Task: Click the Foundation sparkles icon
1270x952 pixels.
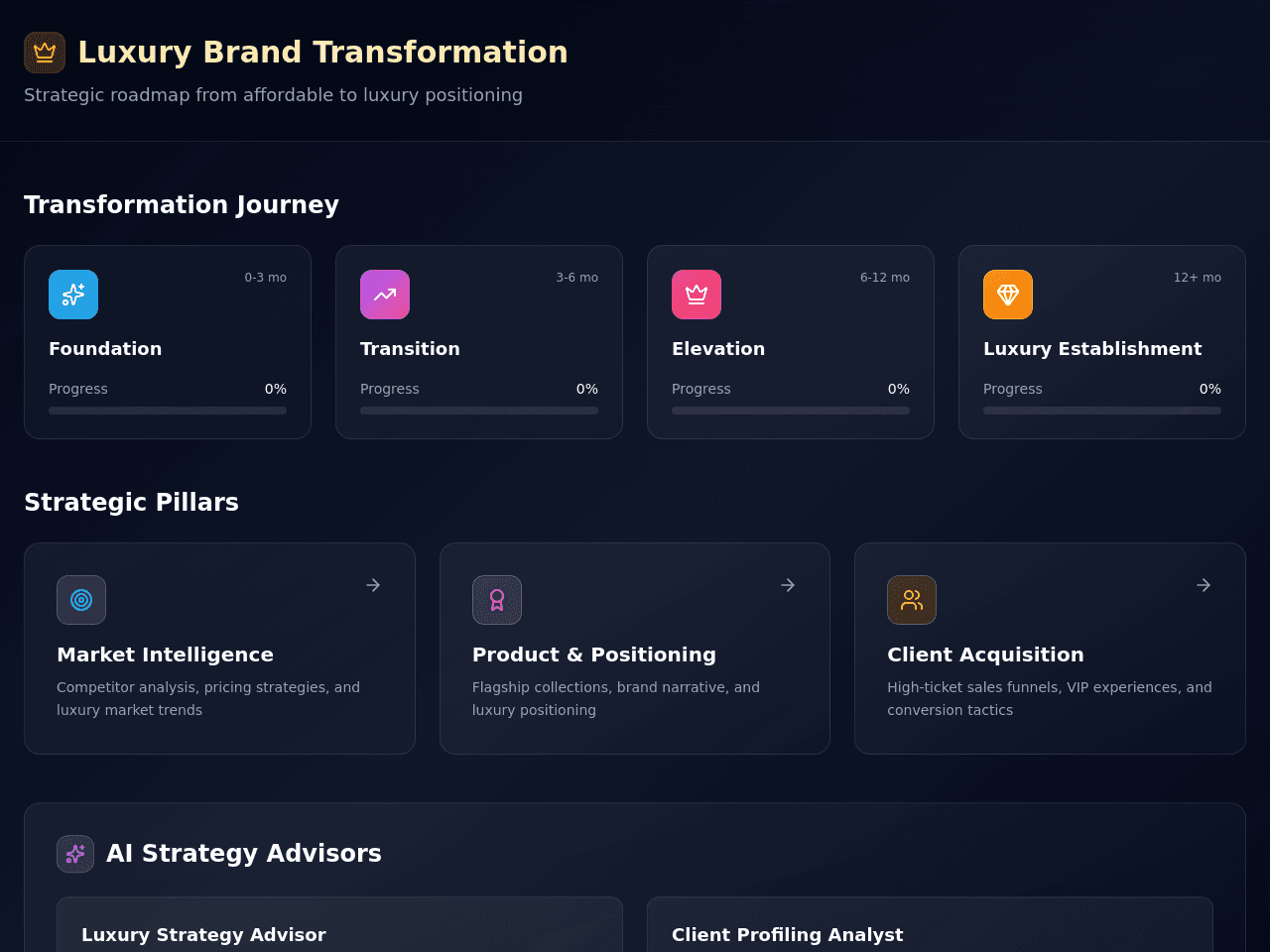Action: (73, 295)
